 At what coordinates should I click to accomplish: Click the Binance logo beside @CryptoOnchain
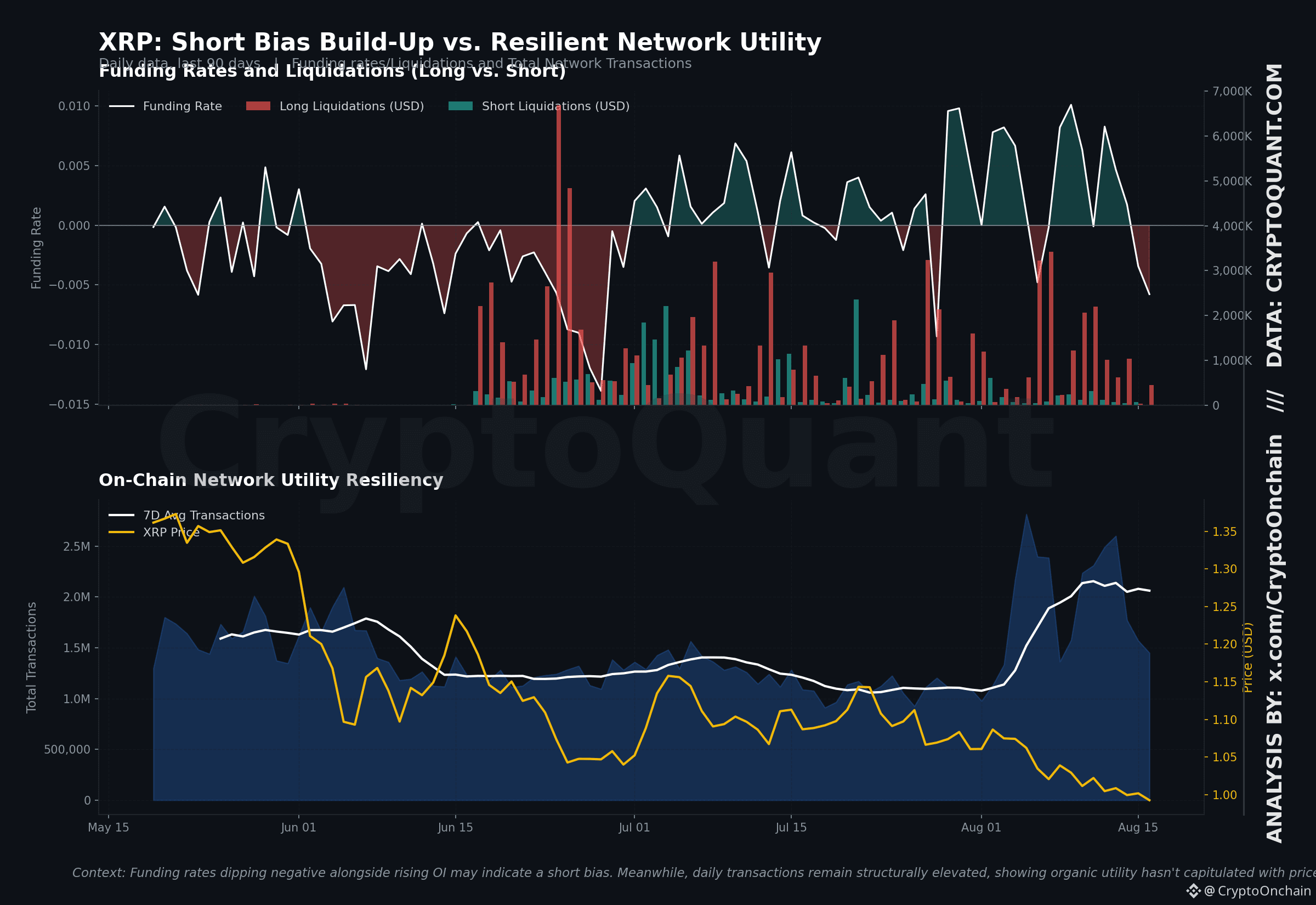[x=1193, y=891]
